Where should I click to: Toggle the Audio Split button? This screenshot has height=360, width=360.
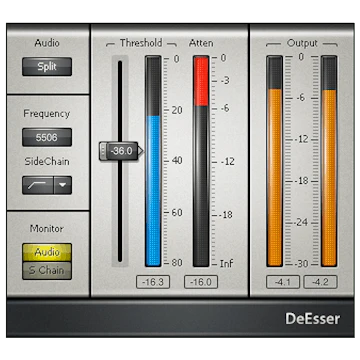click(x=47, y=67)
